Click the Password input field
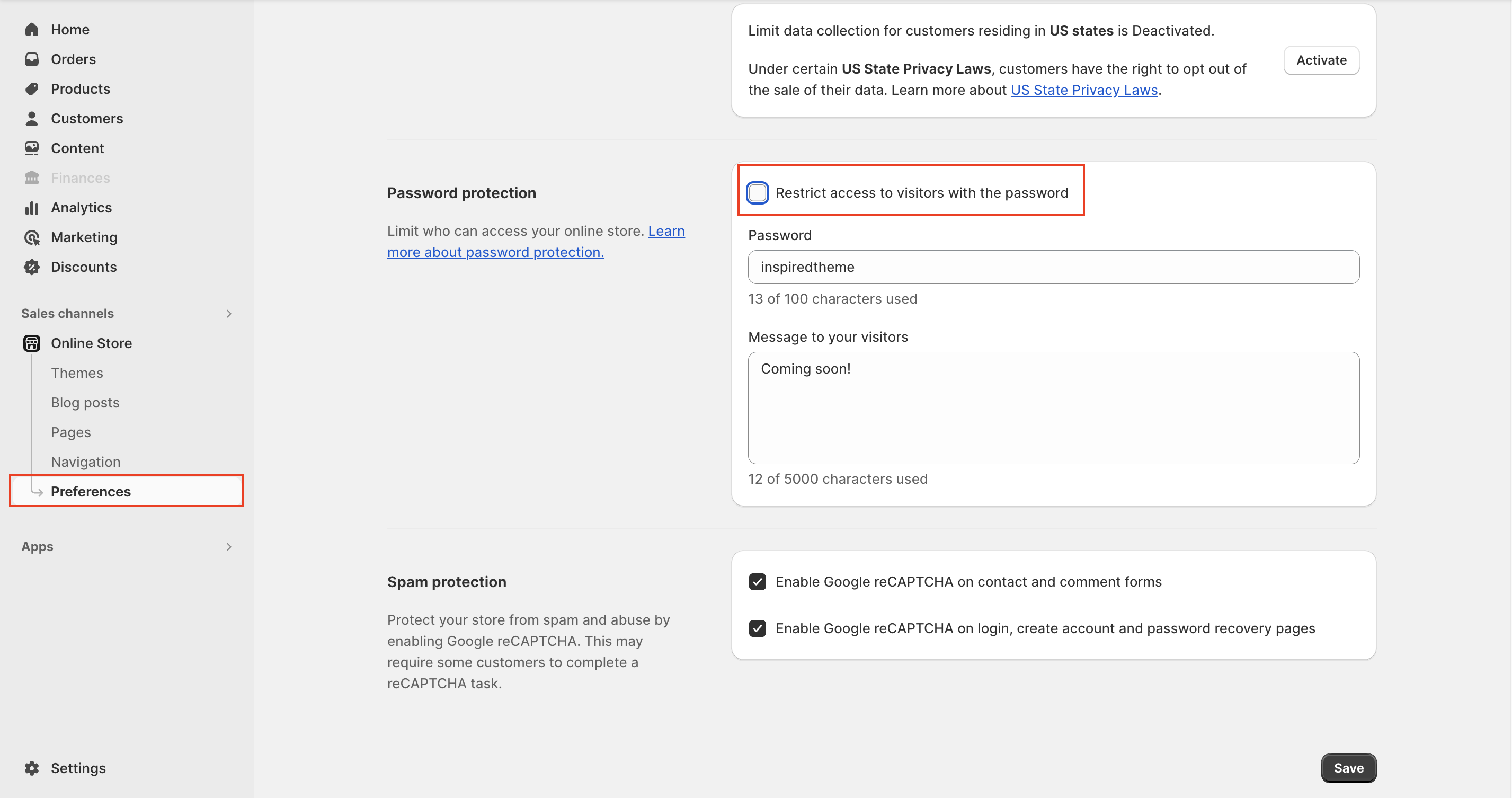This screenshot has width=1512, height=798. coord(1053,267)
